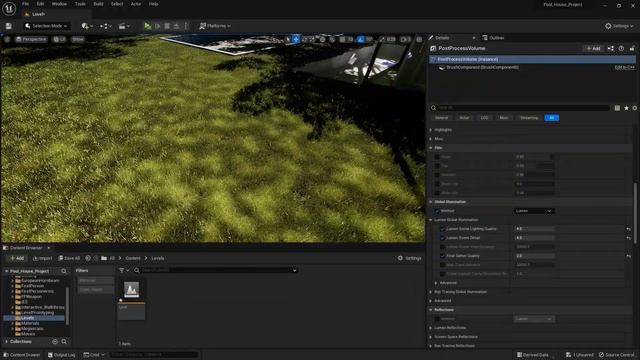Uncheck Lumen Scene Lighting Quality checkbox
The image size is (640, 360).
tap(442, 229)
